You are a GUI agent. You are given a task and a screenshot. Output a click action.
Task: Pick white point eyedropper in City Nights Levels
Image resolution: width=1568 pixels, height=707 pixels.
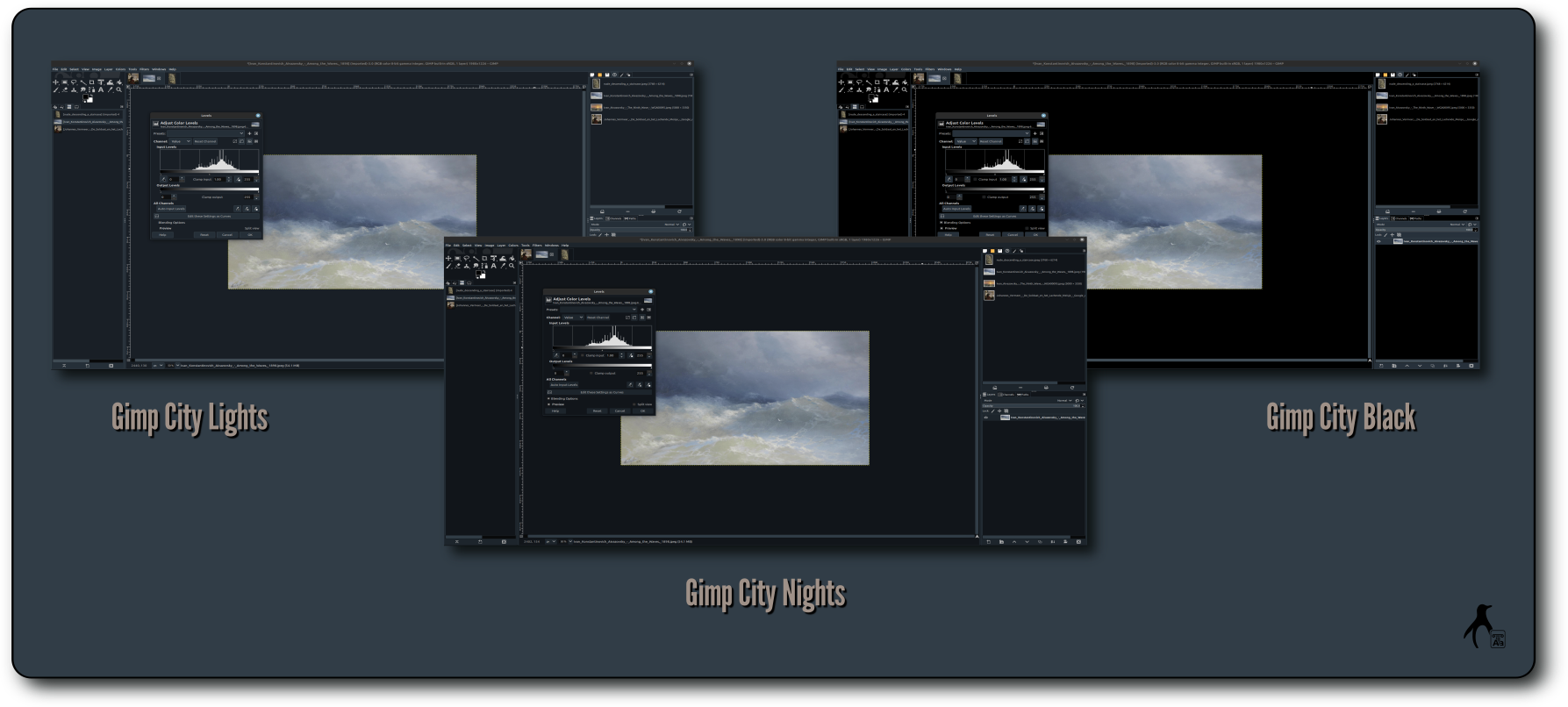click(x=631, y=355)
